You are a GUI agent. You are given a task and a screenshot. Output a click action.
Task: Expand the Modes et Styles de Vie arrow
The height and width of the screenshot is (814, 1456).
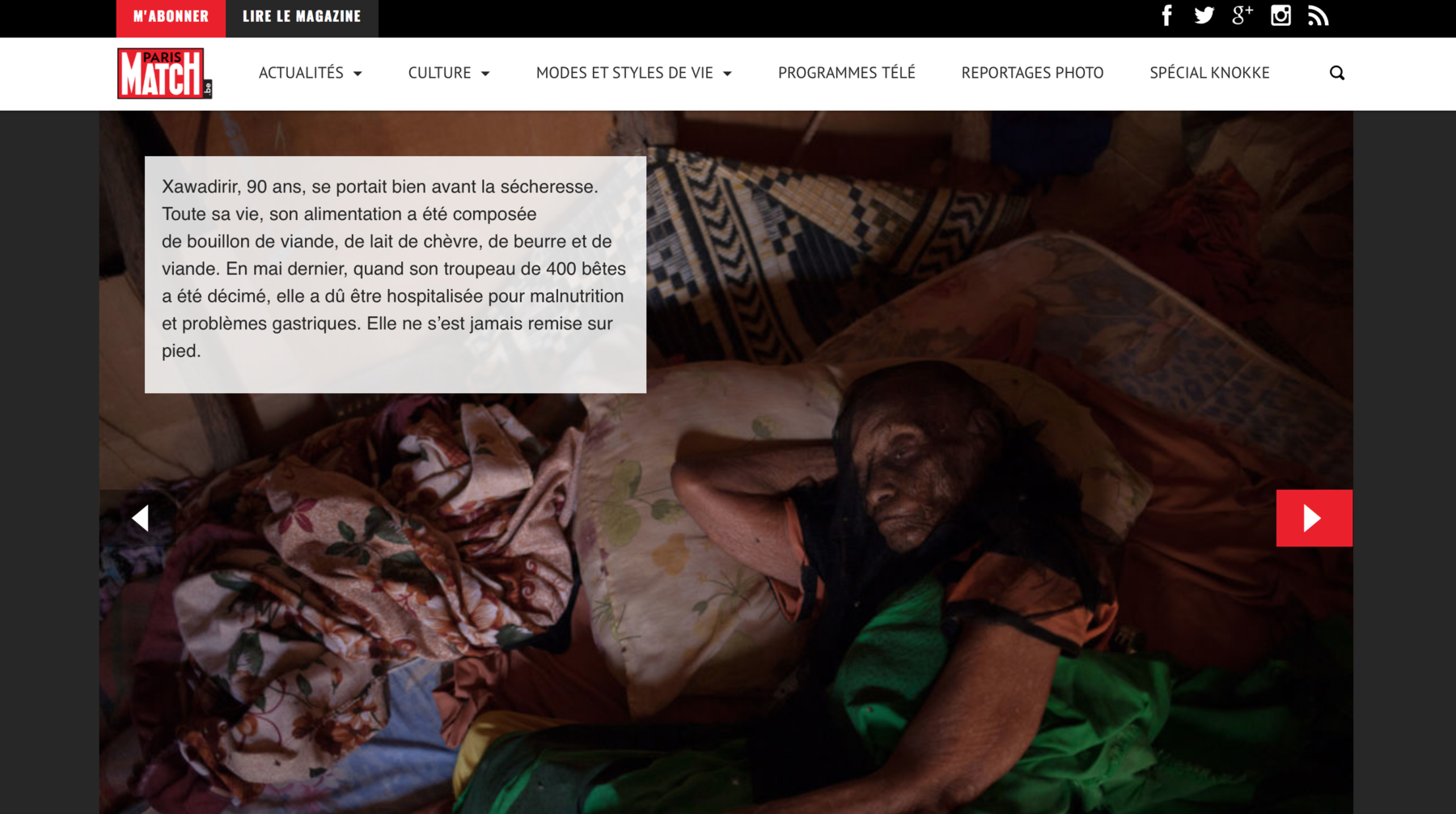727,74
